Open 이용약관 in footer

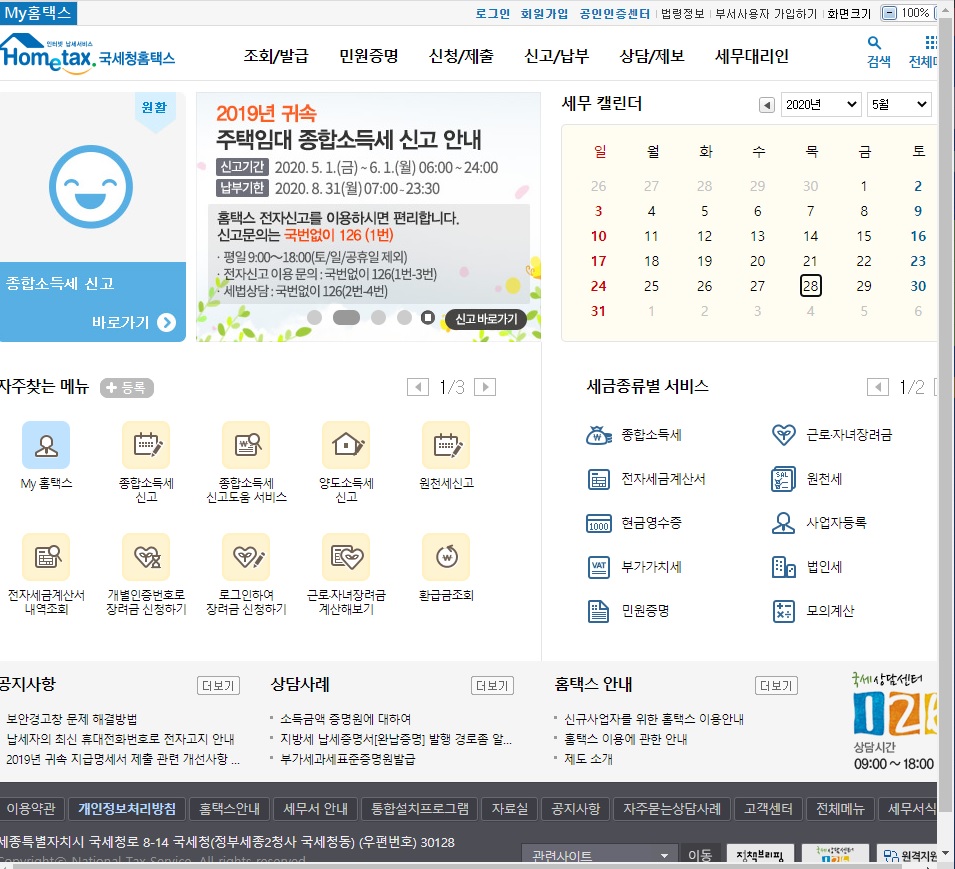pyautogui.click(x=31, y=809)
